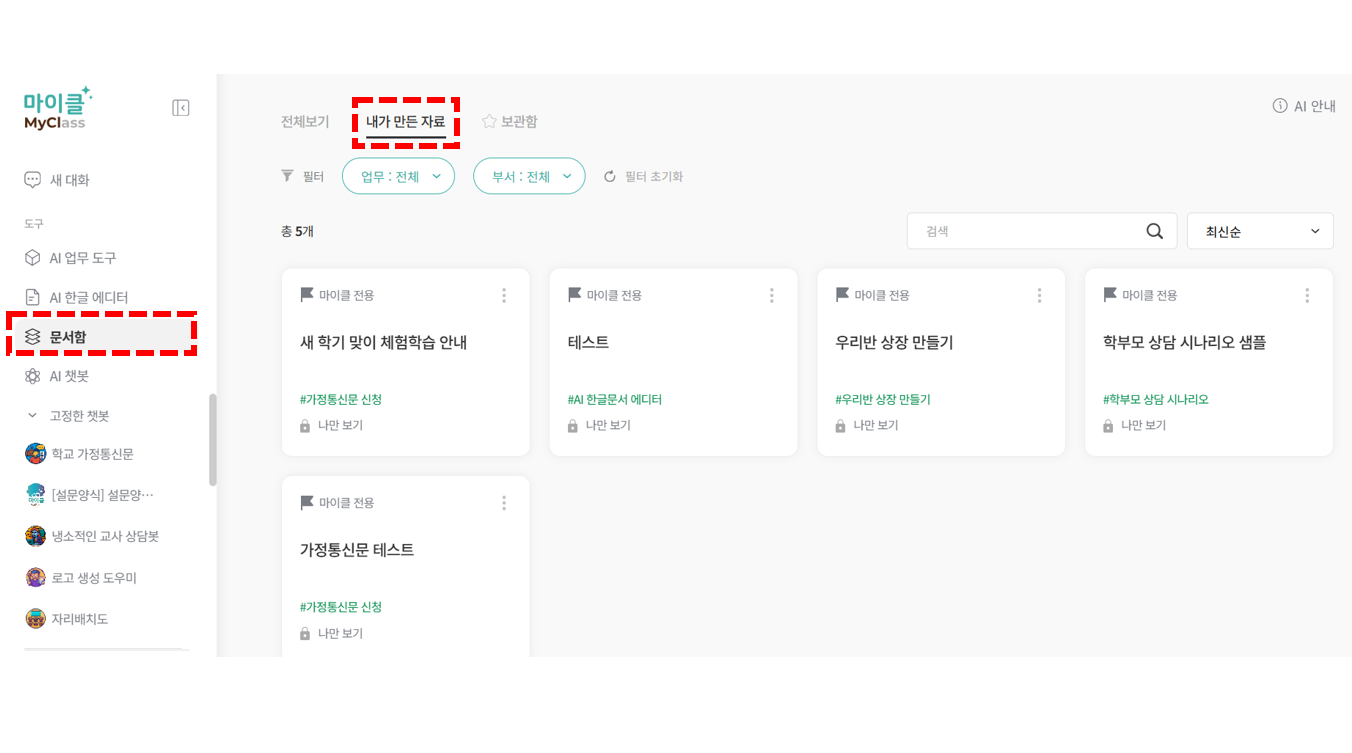Click the 필터 초기화 reset button
1352x753 pixels.
tap(644, 176)
